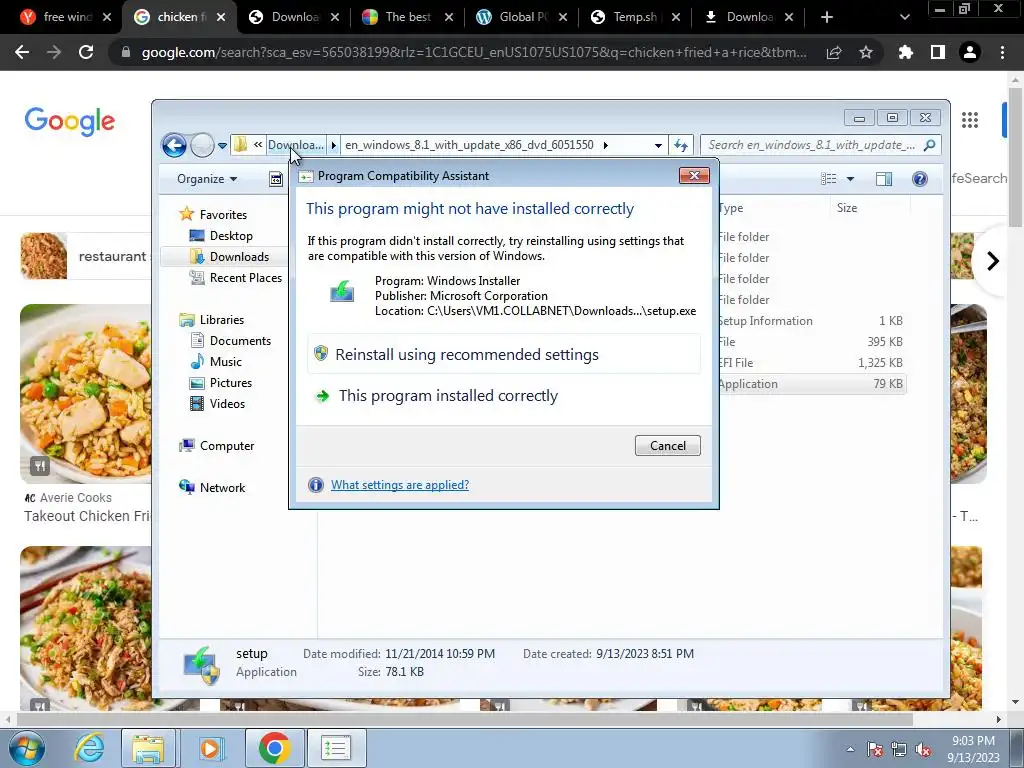
Task: Click Downloads breadcrumb in Explorer address bar
Action: pyautogui.click(x=295, y=145)
